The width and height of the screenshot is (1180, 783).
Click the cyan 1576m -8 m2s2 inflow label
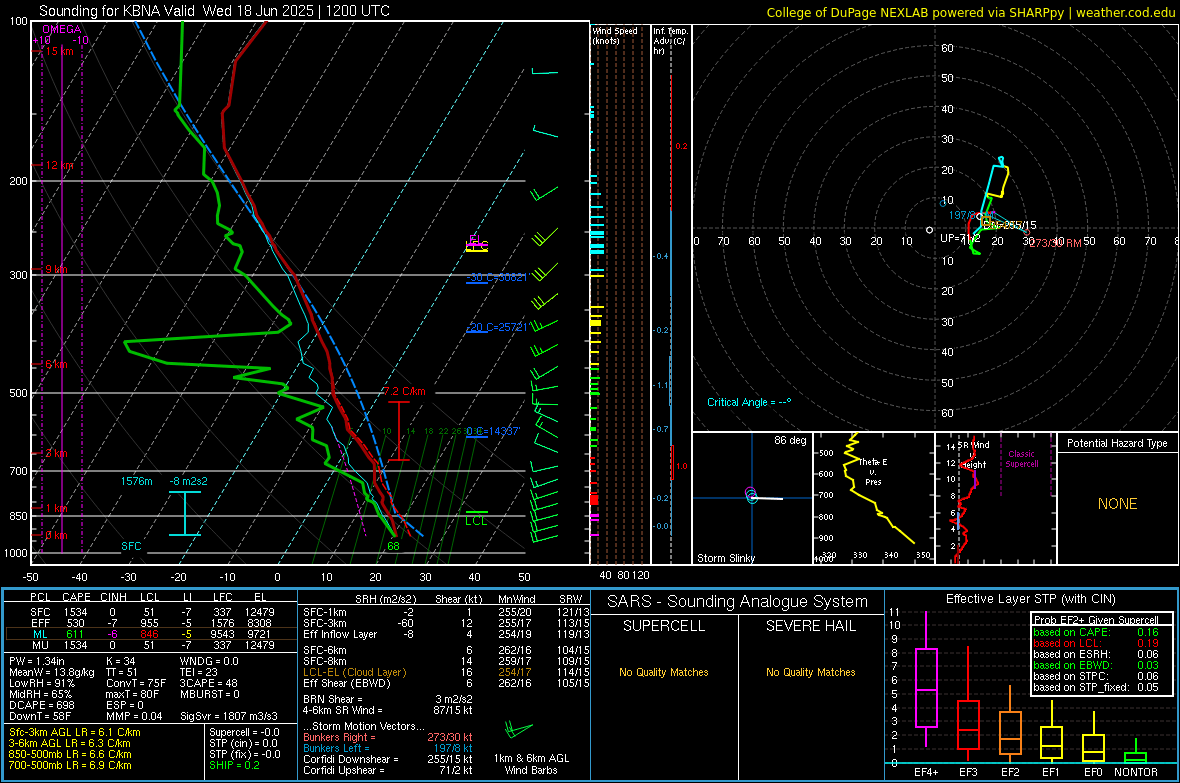click(x=164, y=481)
